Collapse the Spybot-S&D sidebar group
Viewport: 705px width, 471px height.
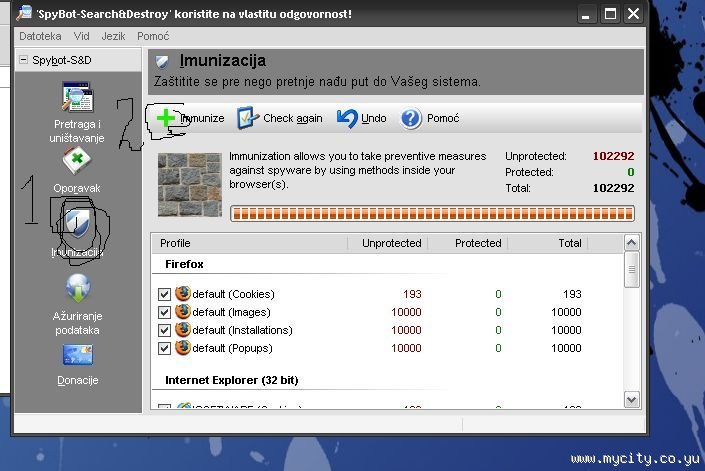[23, 60]
